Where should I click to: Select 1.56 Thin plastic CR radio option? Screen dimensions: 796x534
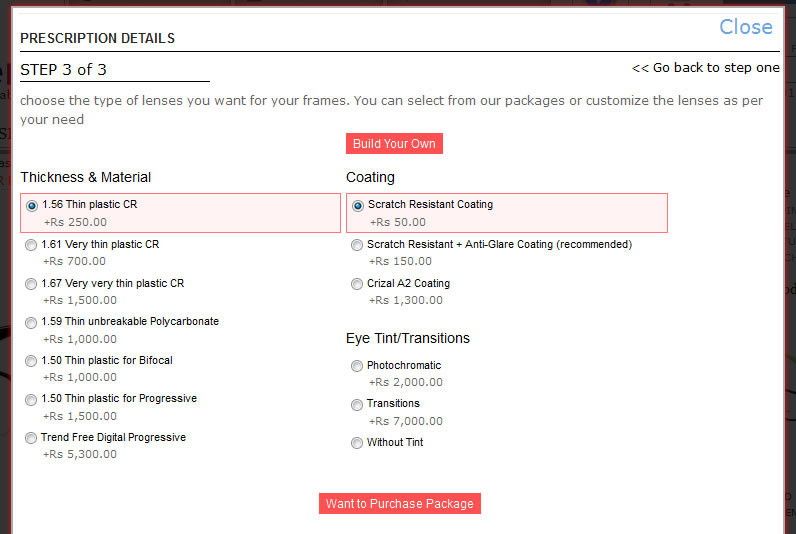tap(32, 205)
